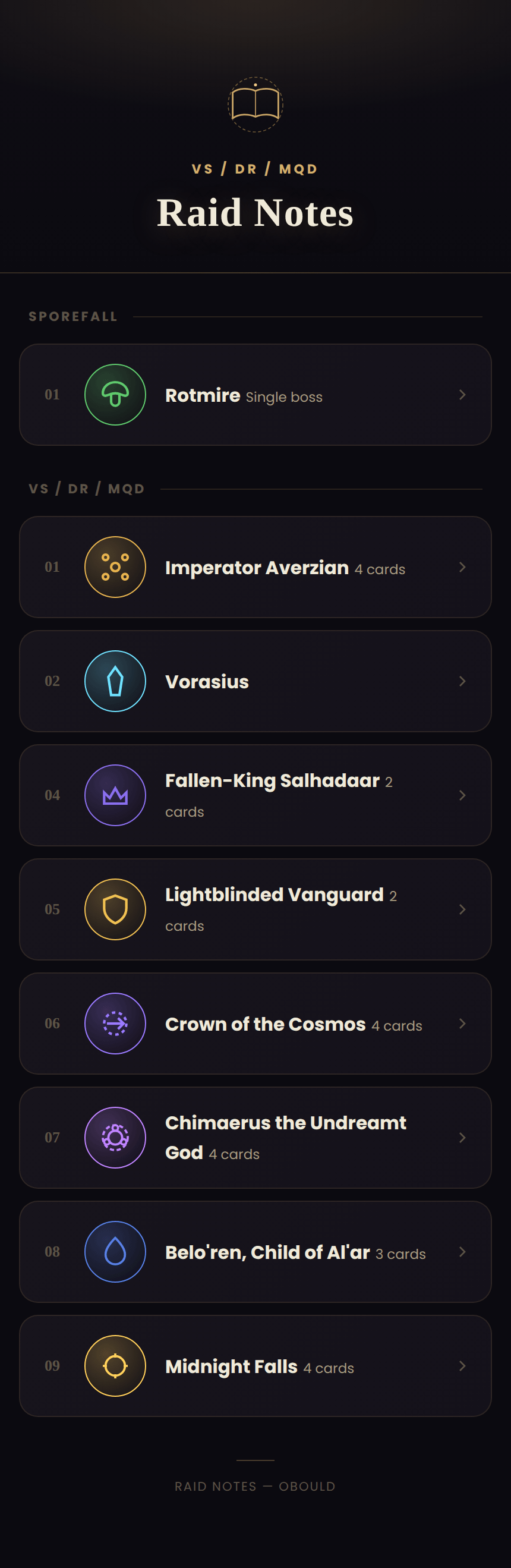Screen dimensions: 511x1568
Task: Select the Crown of the Cosmos title
Action: [265, 1024]
